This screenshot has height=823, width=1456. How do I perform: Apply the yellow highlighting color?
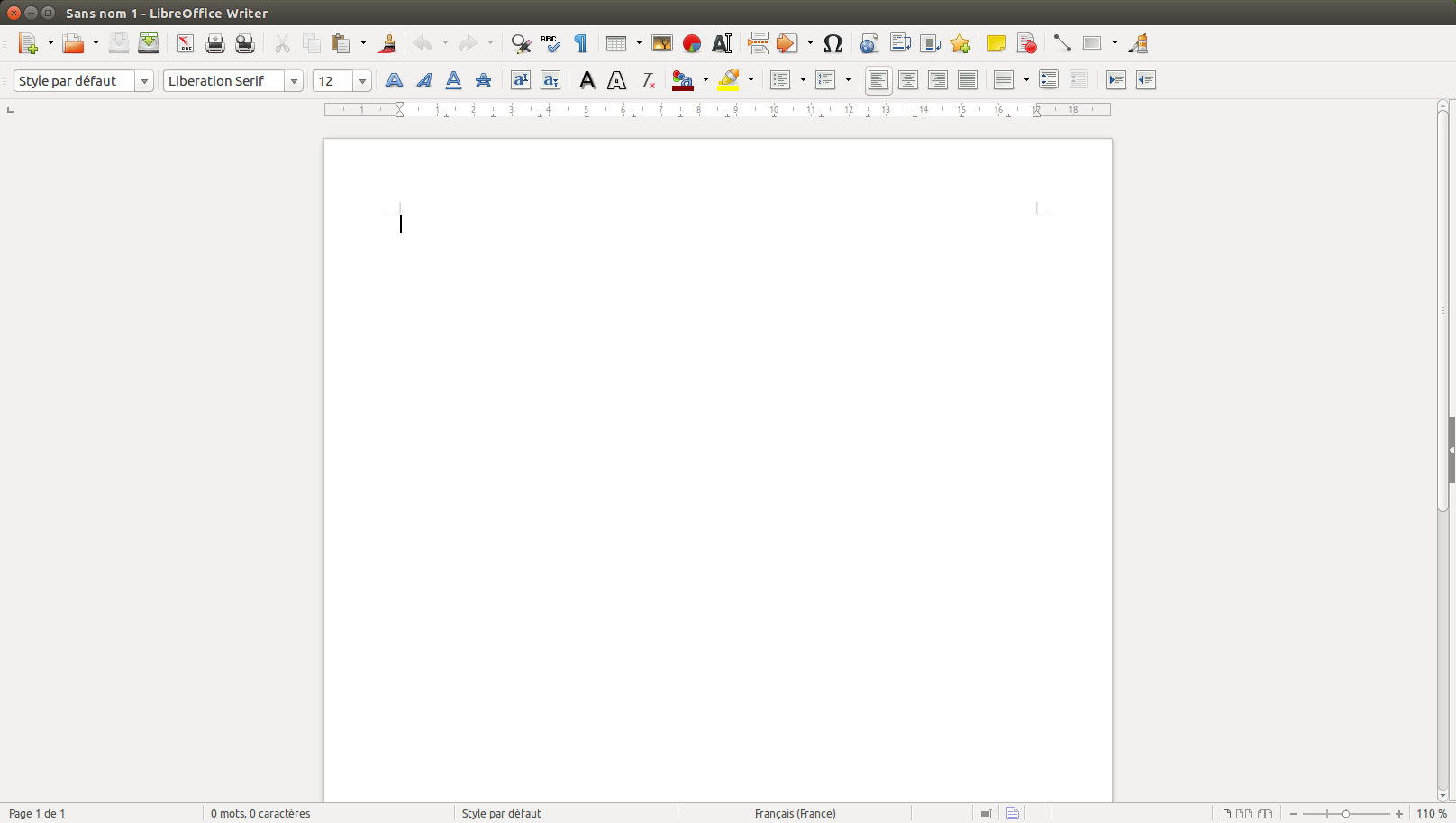click(x=728, y=80)
